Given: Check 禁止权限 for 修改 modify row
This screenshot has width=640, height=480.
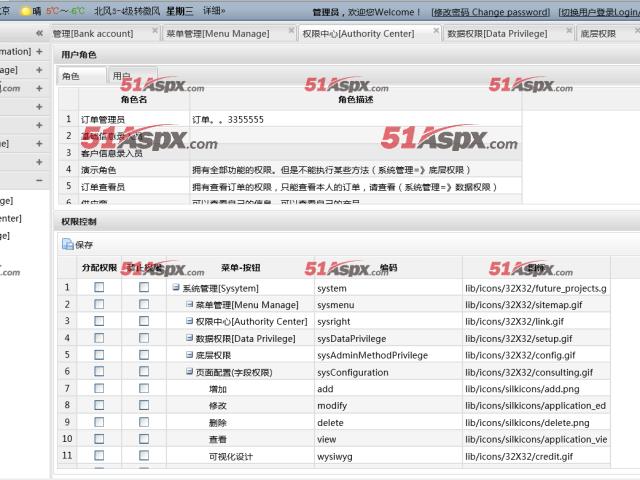Looking at the screenshot, I should 144,405.
